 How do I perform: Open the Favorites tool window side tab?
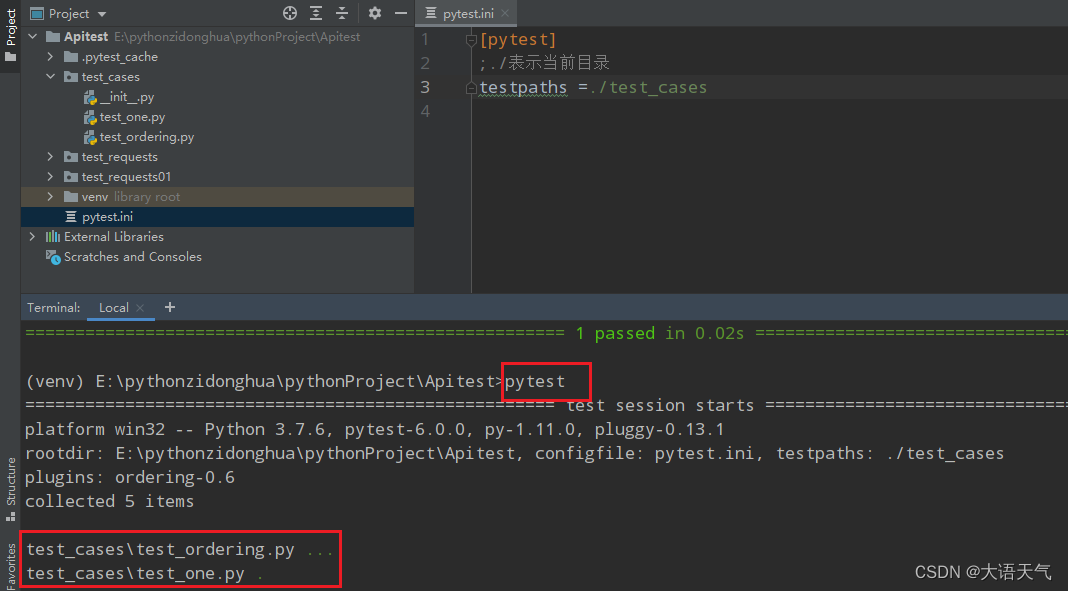pos(10,566)
